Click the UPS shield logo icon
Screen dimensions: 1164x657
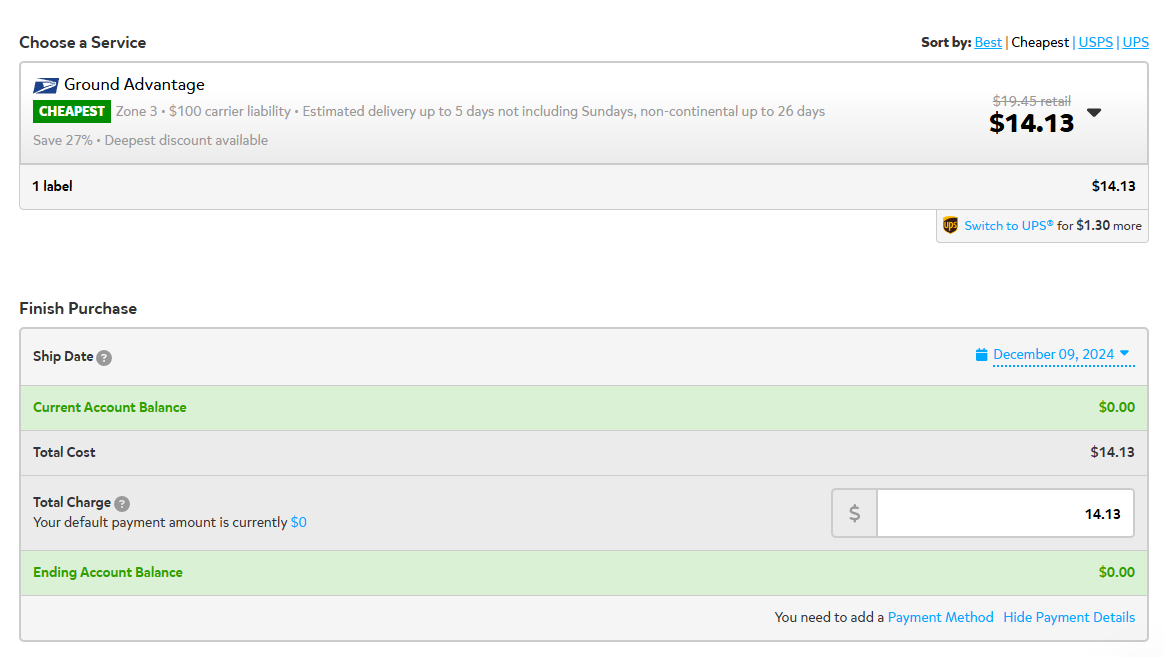click(950, 225)
